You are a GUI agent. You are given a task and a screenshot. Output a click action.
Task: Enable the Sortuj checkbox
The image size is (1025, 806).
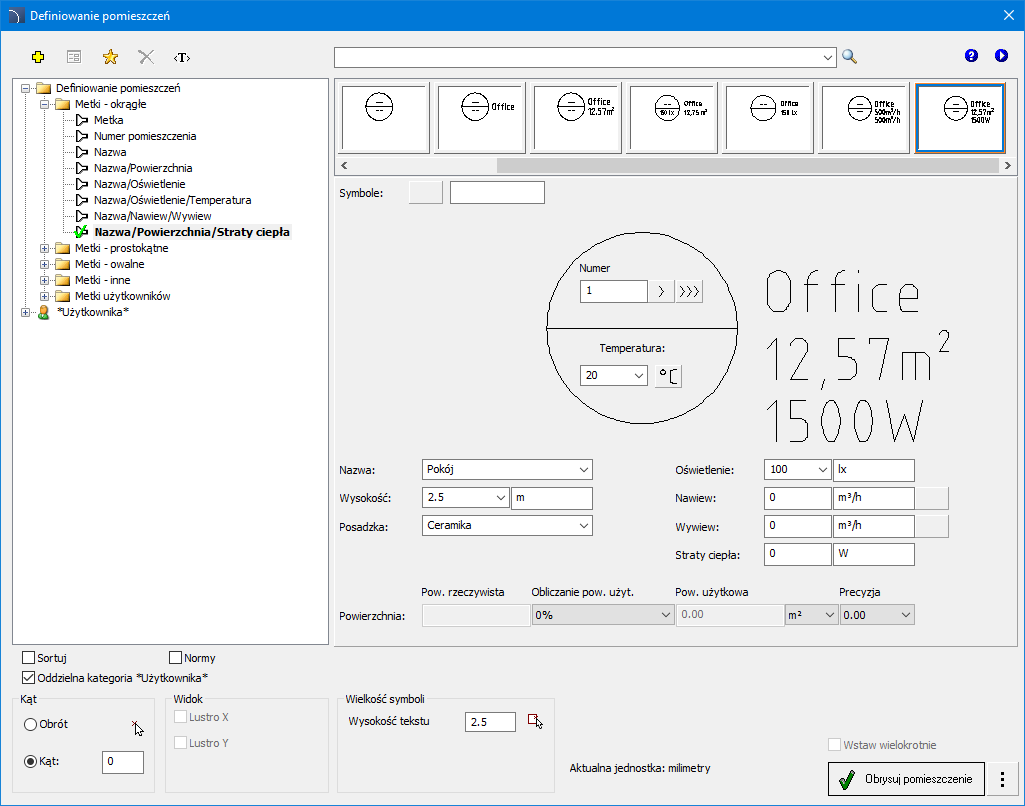[x=29, y=658]
